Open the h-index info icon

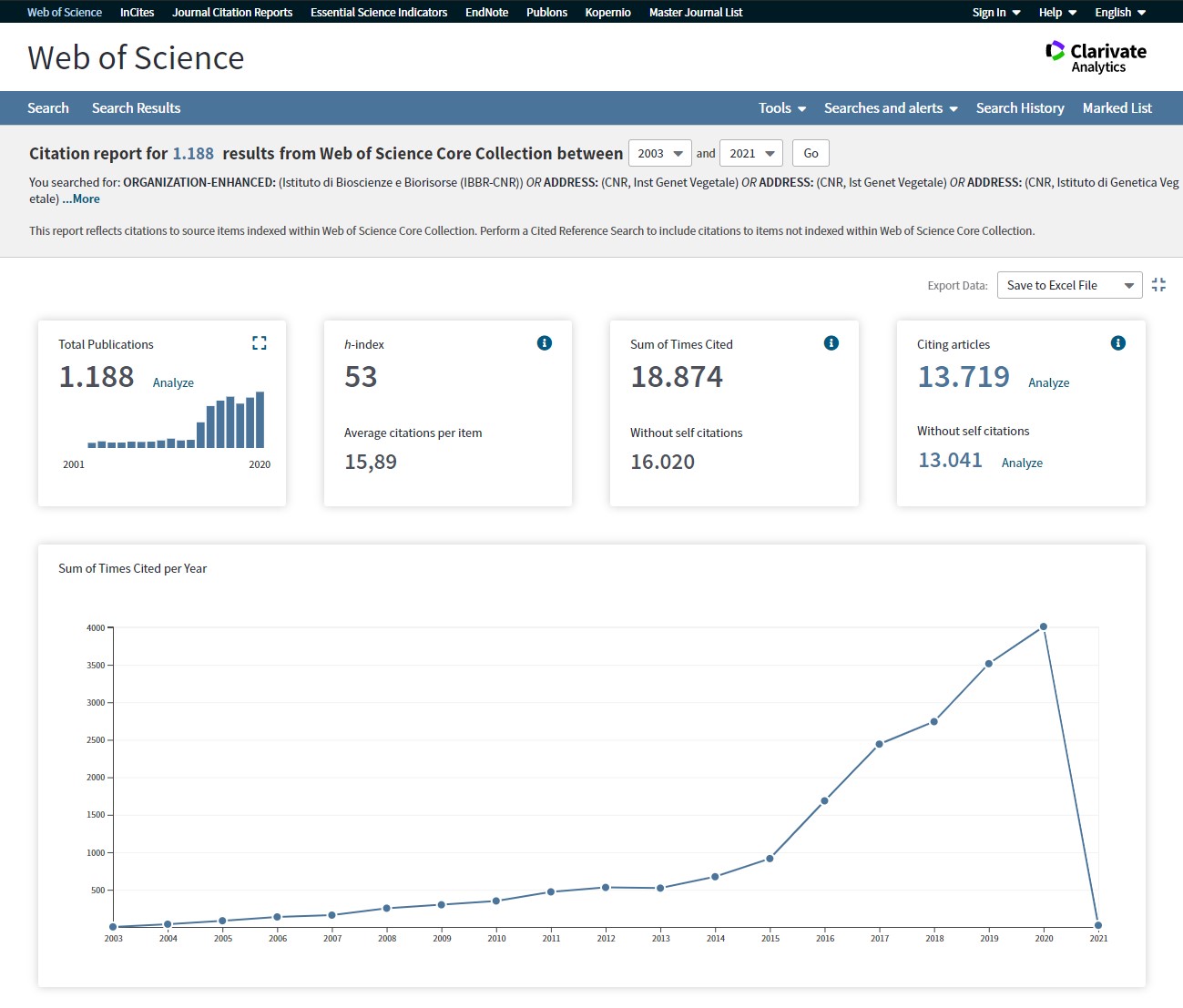(545, 343)
